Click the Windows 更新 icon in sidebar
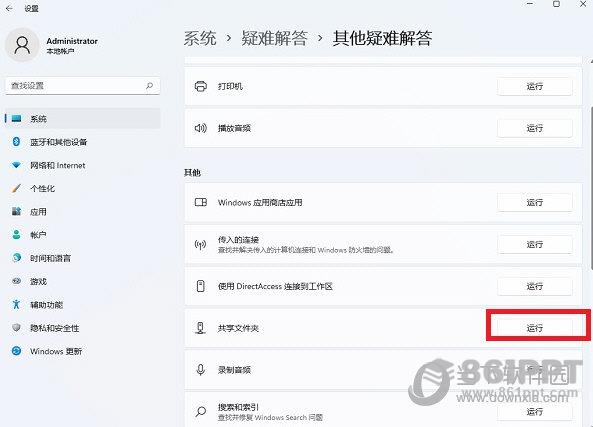 tap(16, 351)
